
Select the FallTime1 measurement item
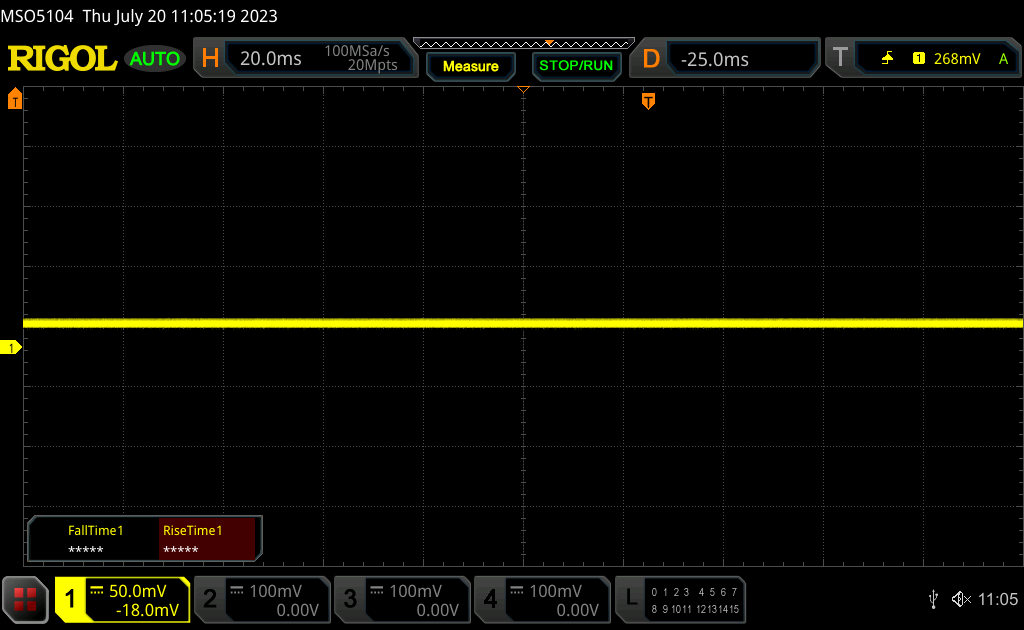pyautogui.click(x=95, y=539)
